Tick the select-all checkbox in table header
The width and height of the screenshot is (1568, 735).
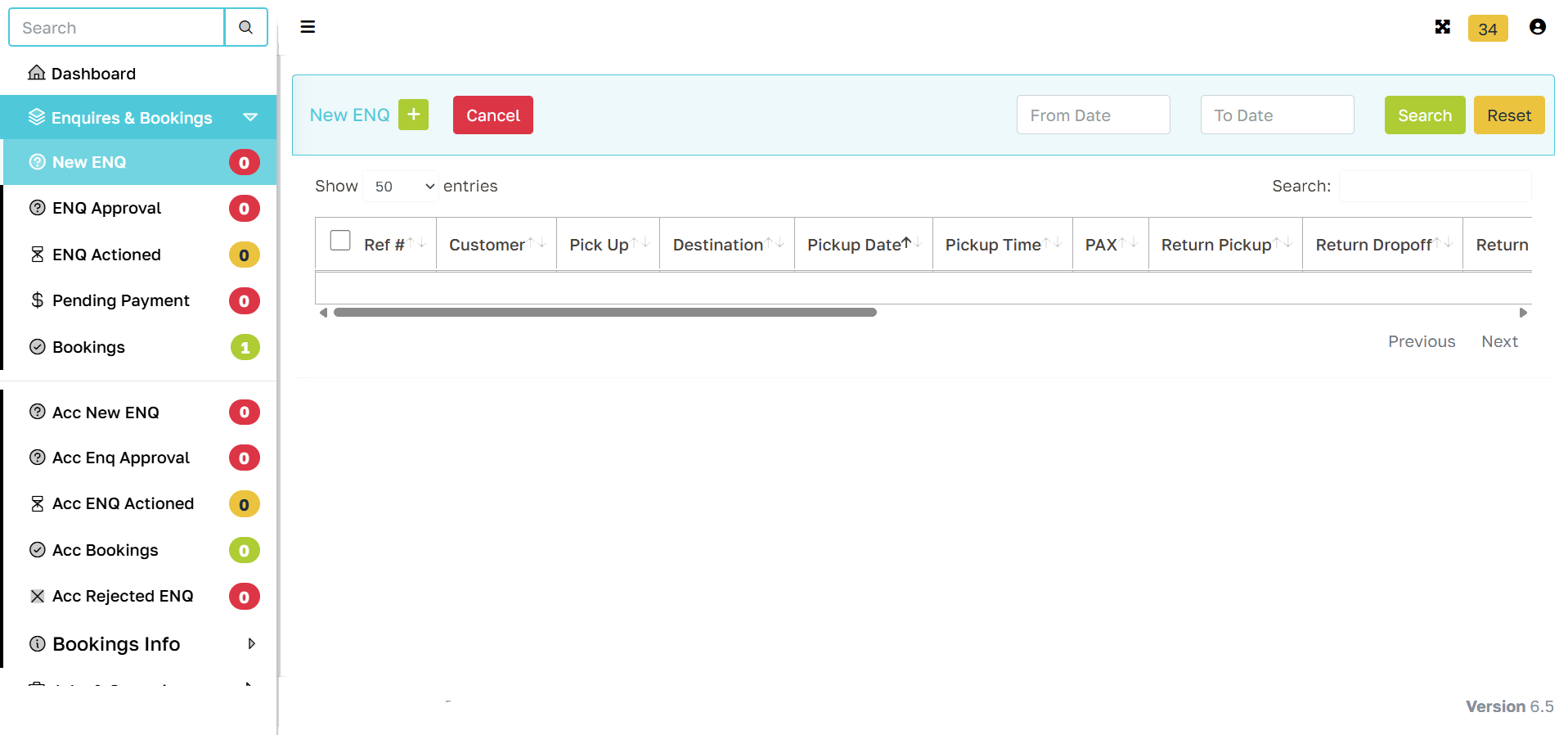[x=340, y=241]
